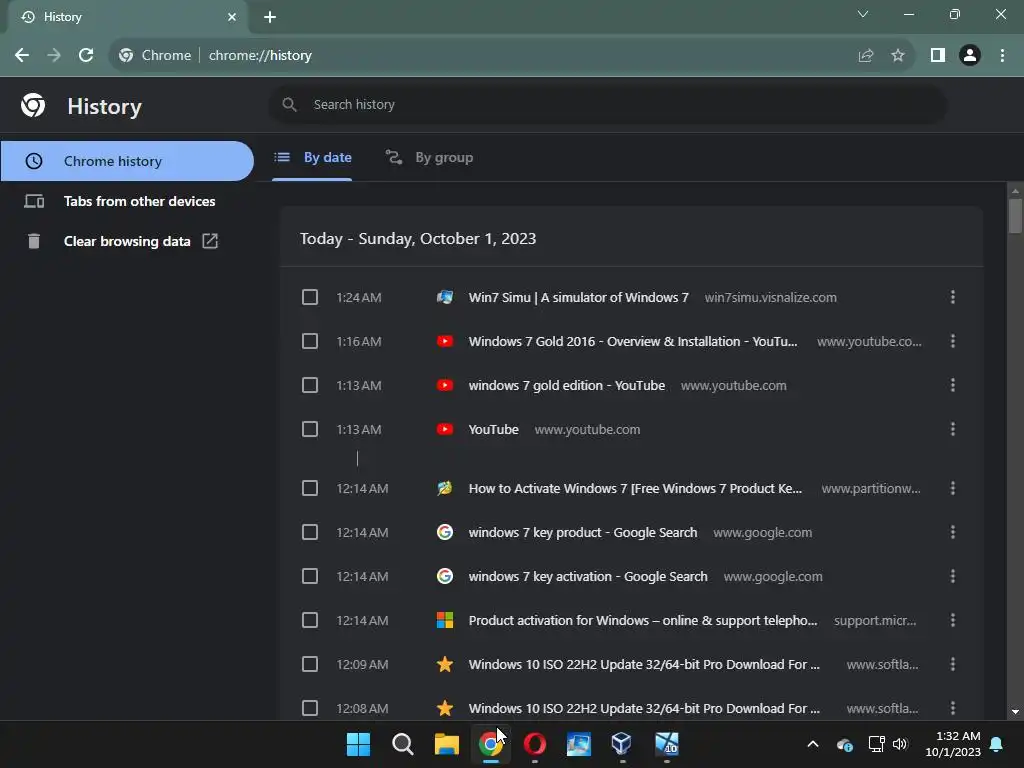This screenshot has height=768, width=1024.
Task: Open the volume control in system tray
Action: [901, 744]
